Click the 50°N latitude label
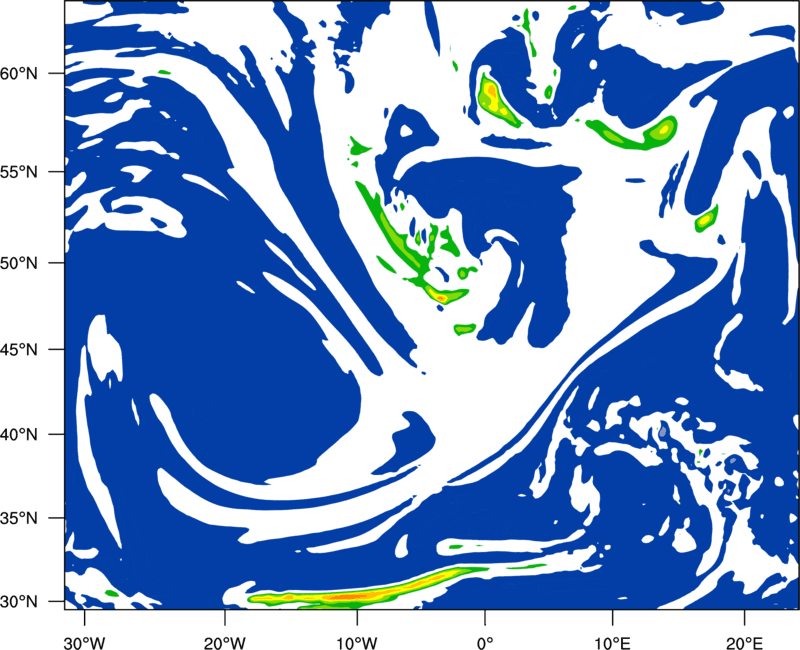Viewport: 800px width, 650px height. (x=19, y=263)
